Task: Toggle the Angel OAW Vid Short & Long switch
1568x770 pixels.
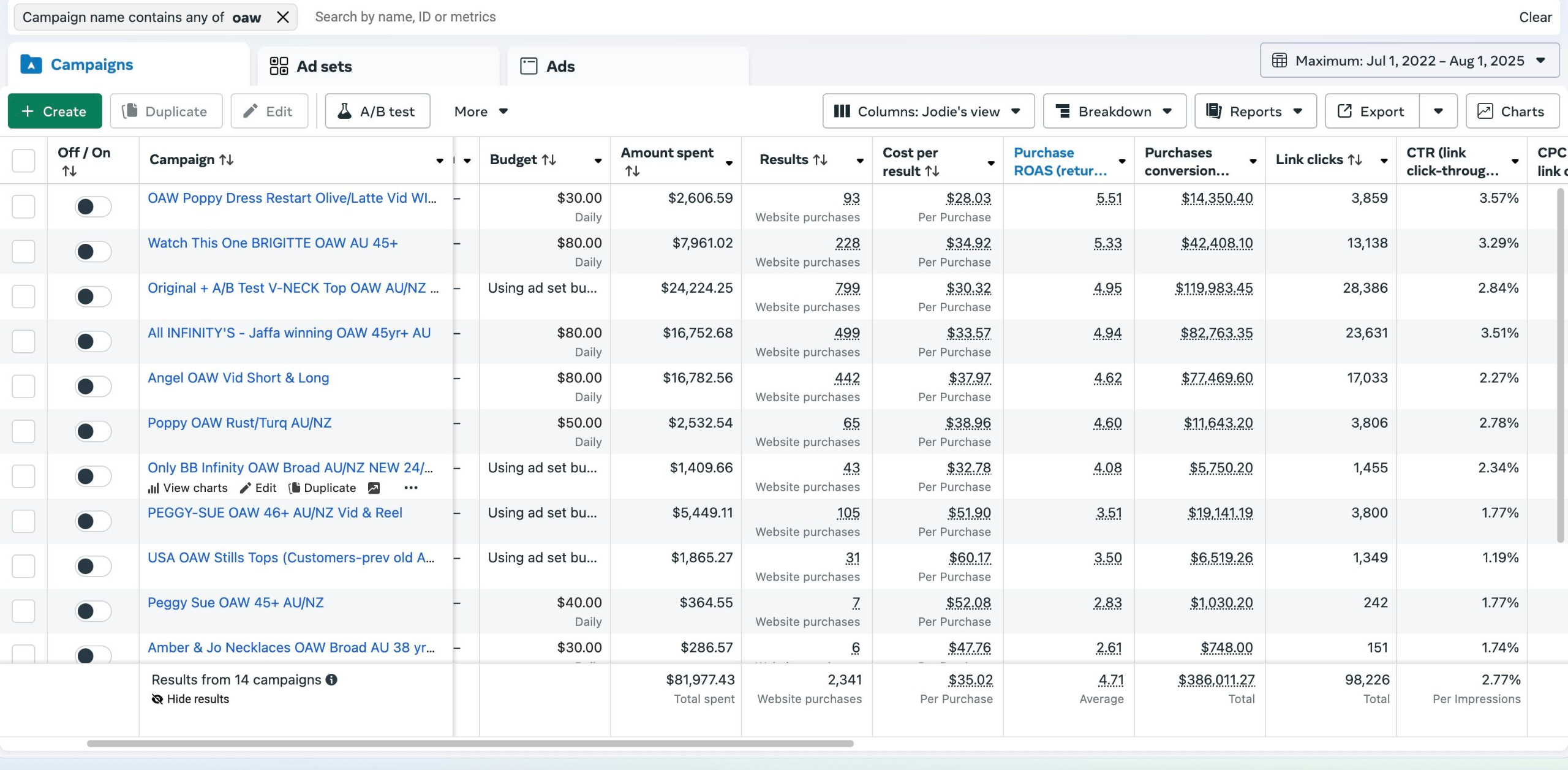Action: tap(92, 386)
